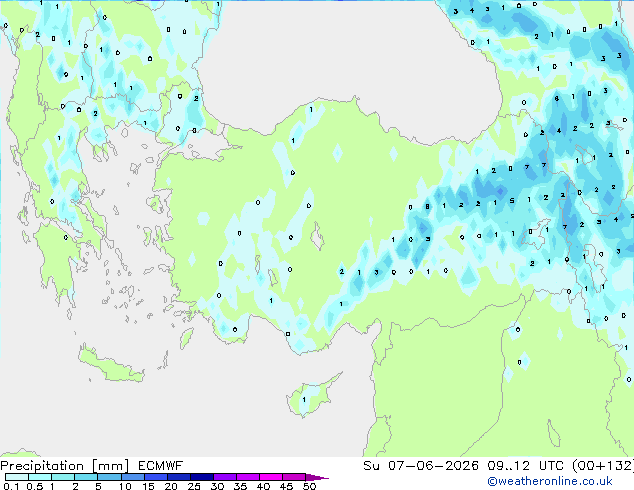634x490 pixels.
Task: Click the legend swatch between 0.1 and 0.5
Action: click(x=17, y=477)
